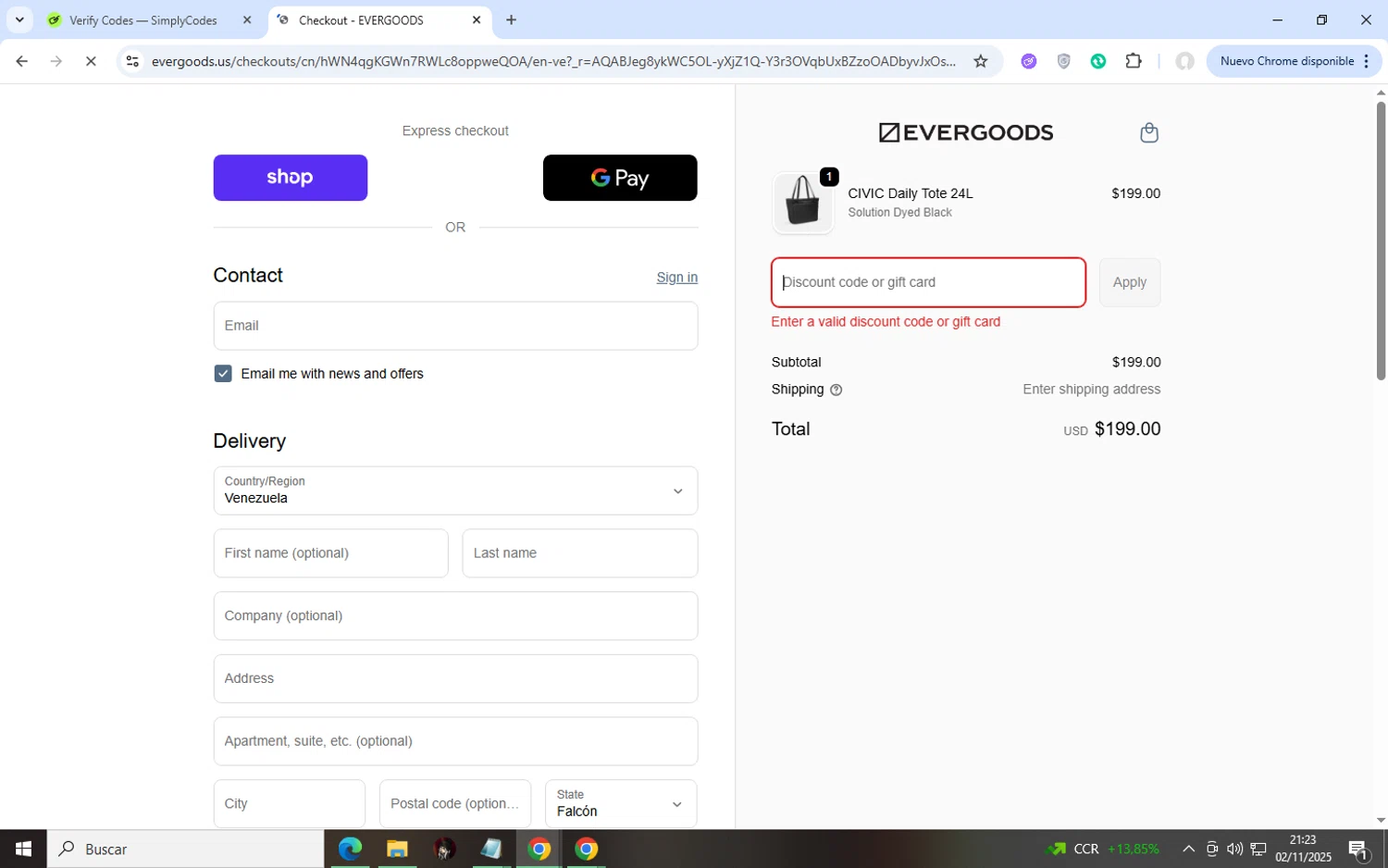This screenshot has height=868, width=1388.
Task: Click the CIVIC Daily Tote 24L product name
Action: point(911,193)
